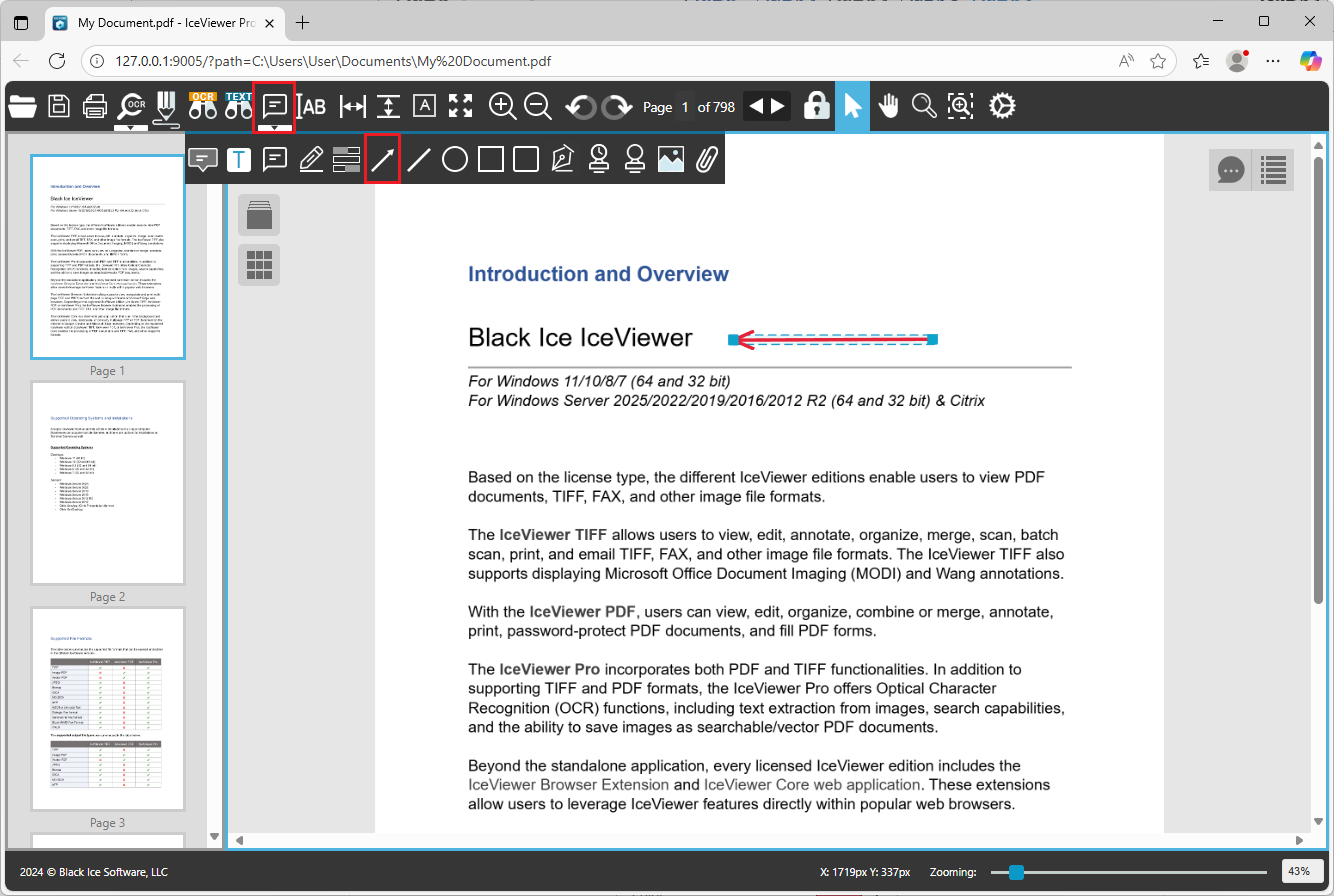Open the settings gear
This screenshot has height=896, width=1334.
[x=1003, y=106]
